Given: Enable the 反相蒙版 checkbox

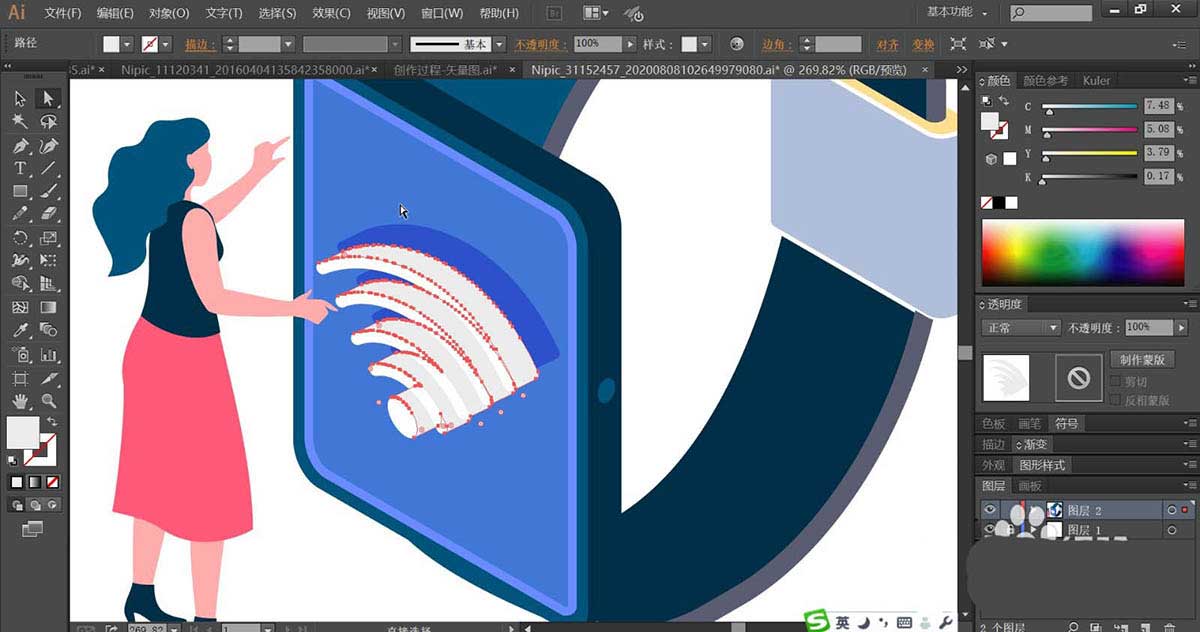Looking at the screenshot, I should (x=1115, y=400).
